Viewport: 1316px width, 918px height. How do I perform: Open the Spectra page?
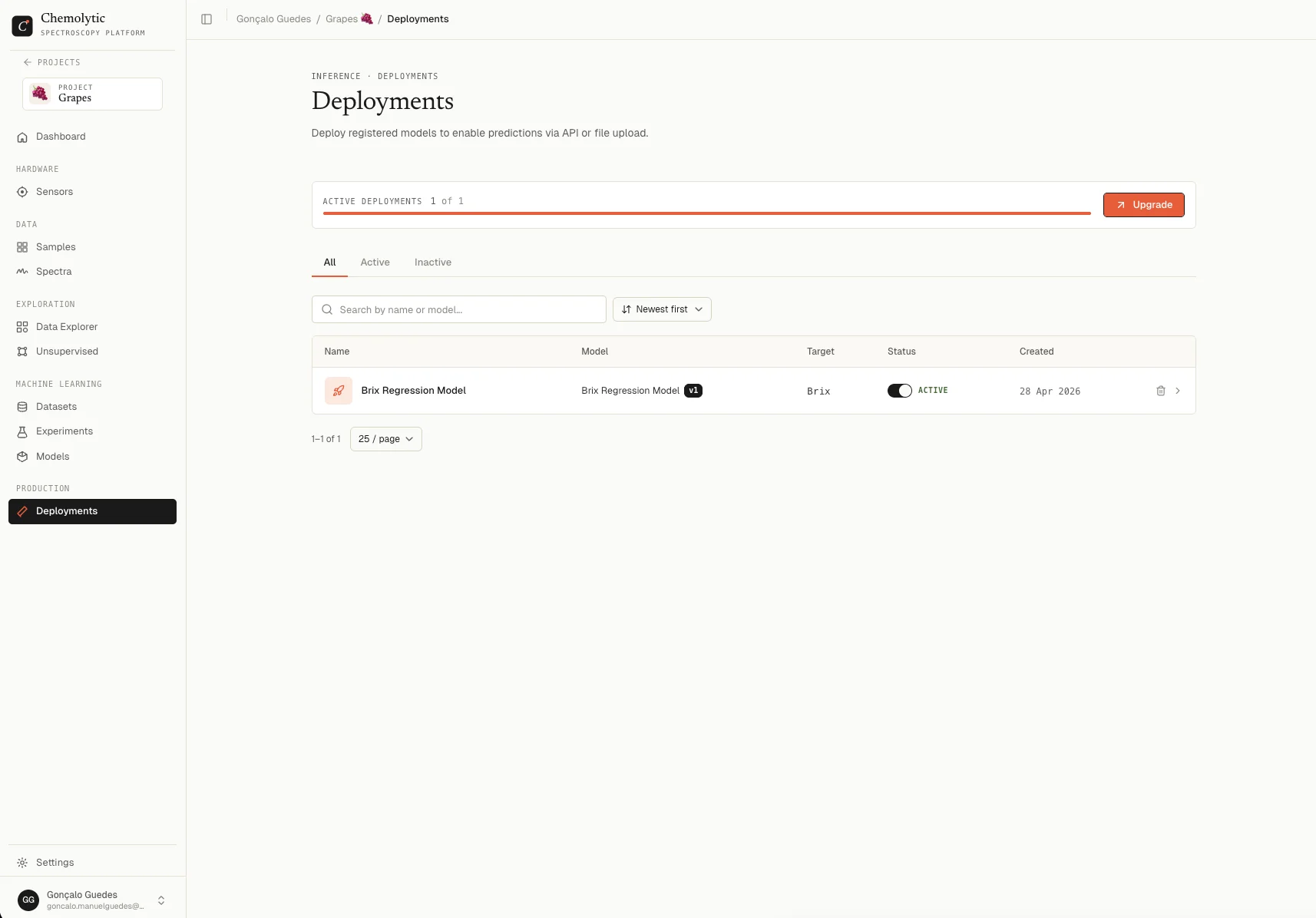(92, 272)
